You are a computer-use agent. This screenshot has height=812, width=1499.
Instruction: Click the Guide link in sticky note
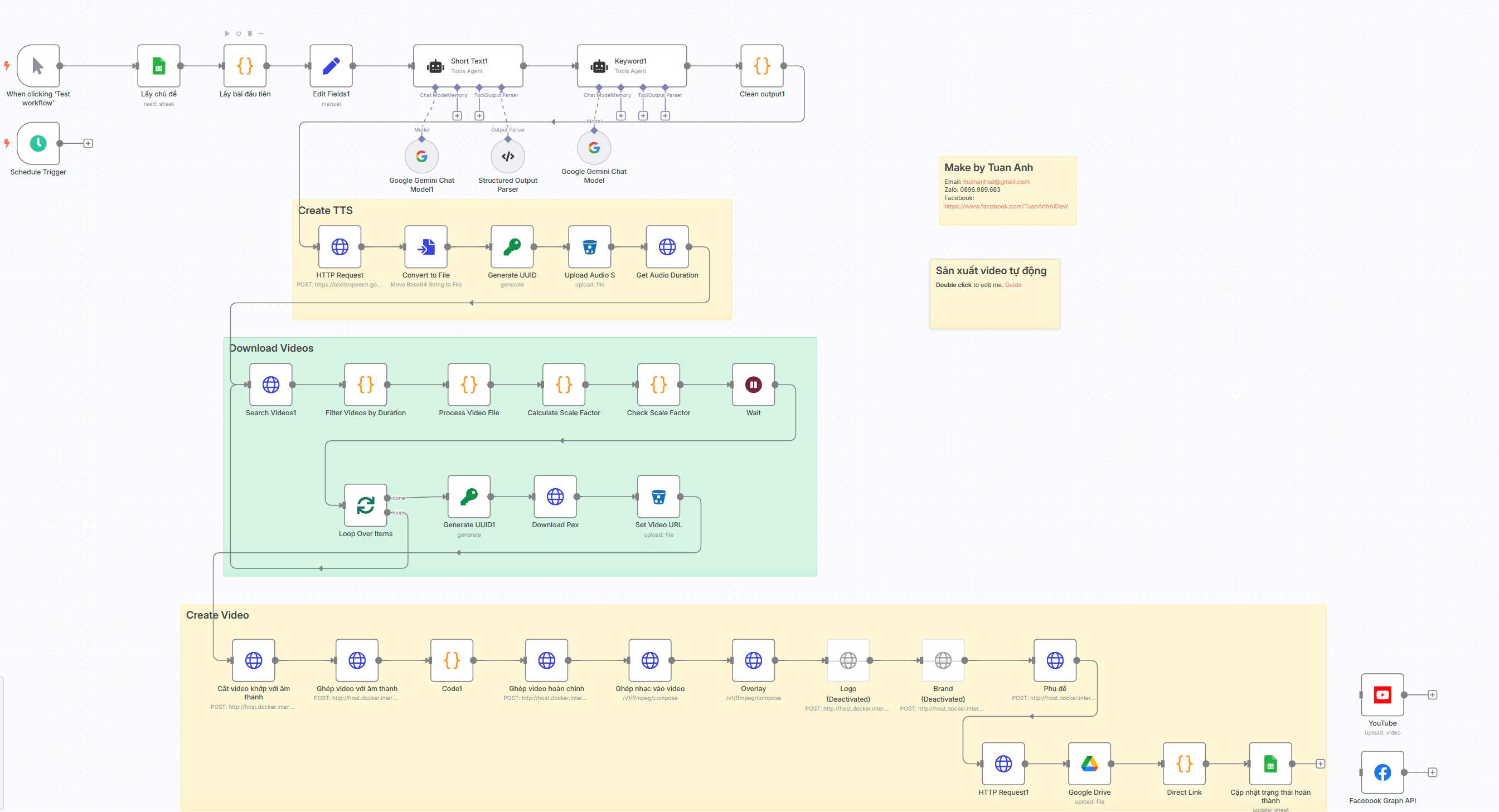point(1012,285)
